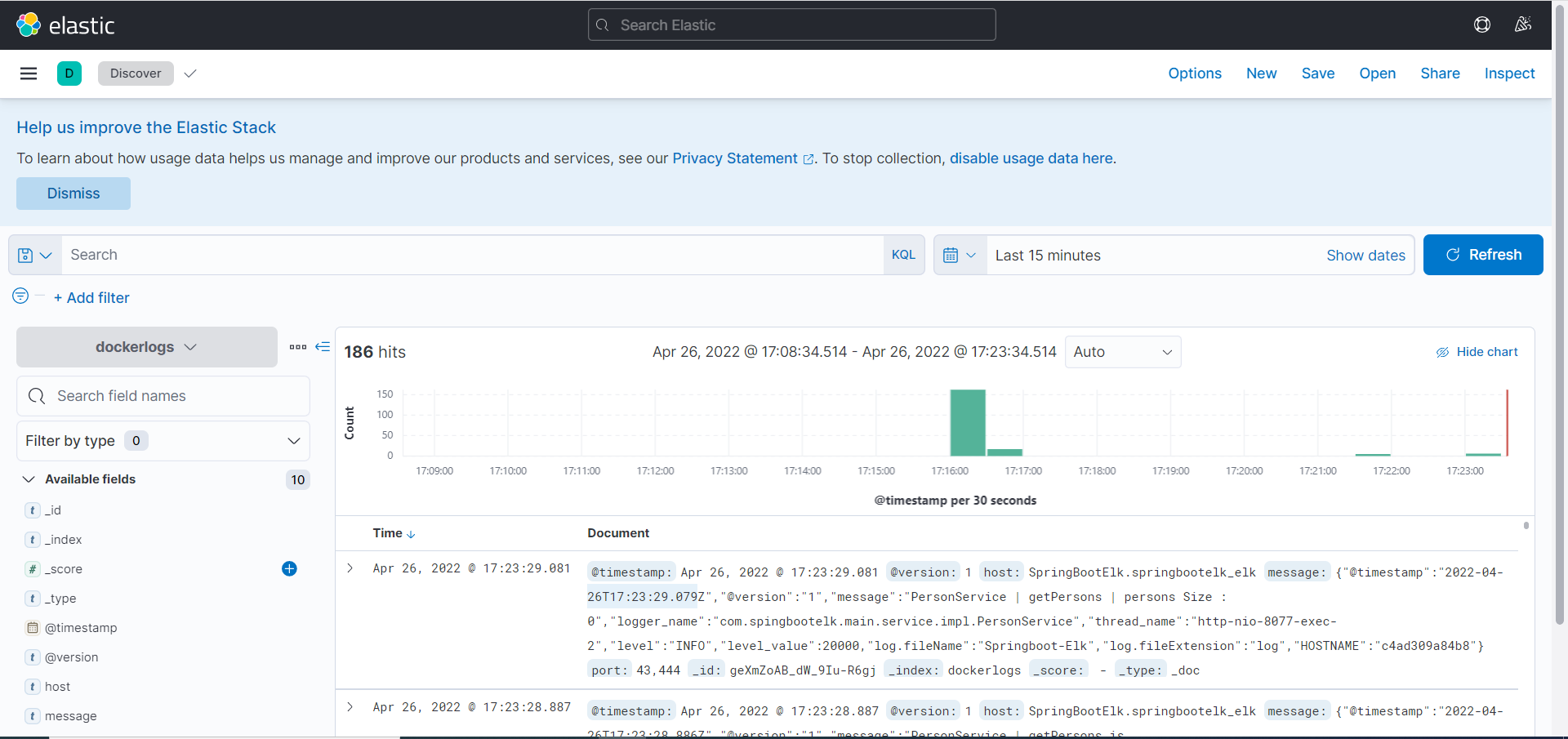Click the calendar quick-select icon

(960, 256)
